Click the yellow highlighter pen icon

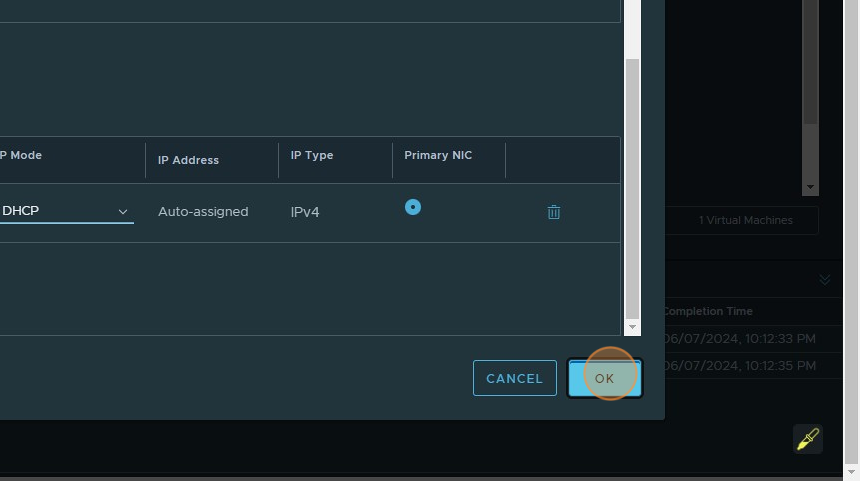[x=808, y=439]
